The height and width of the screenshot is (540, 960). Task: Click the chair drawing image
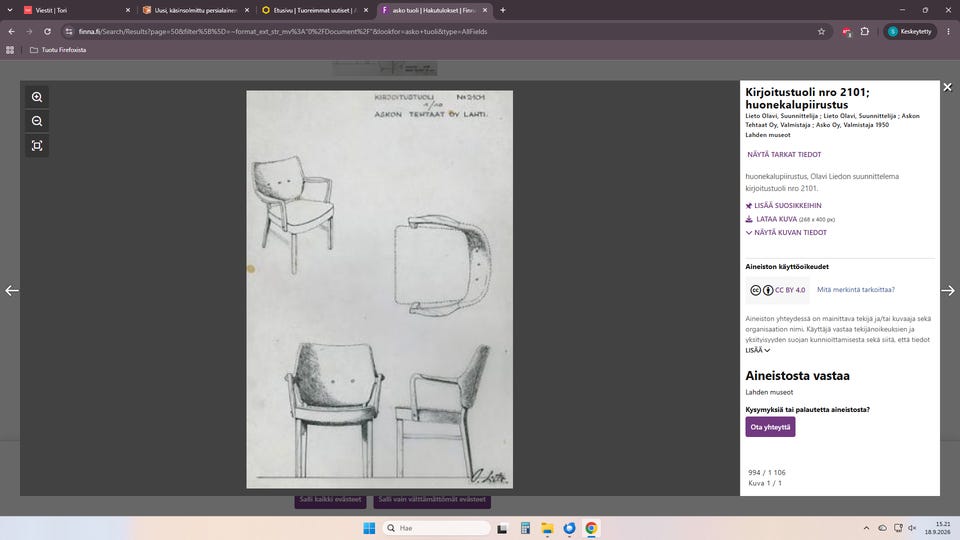pos(380,290)
